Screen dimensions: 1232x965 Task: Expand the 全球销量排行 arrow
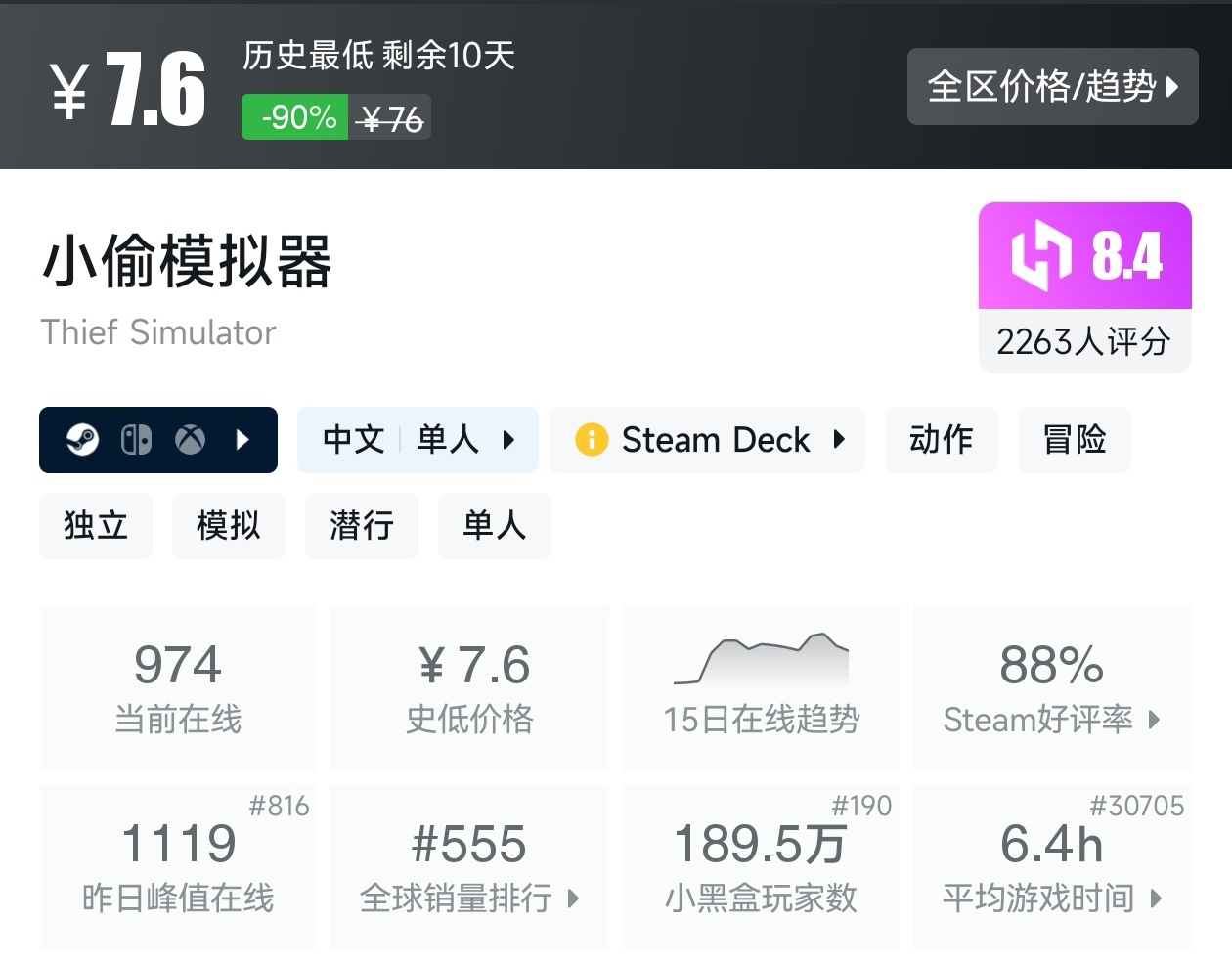click(574, 898)
